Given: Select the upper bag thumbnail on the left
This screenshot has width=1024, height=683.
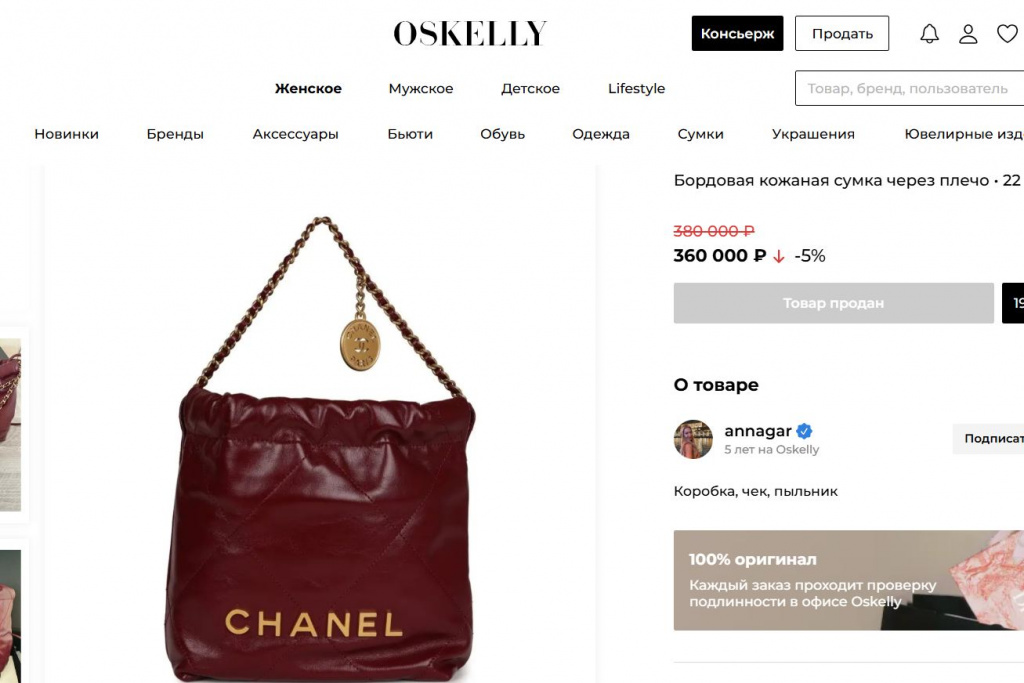Looking at the screenshot, I should coord(10,424).
